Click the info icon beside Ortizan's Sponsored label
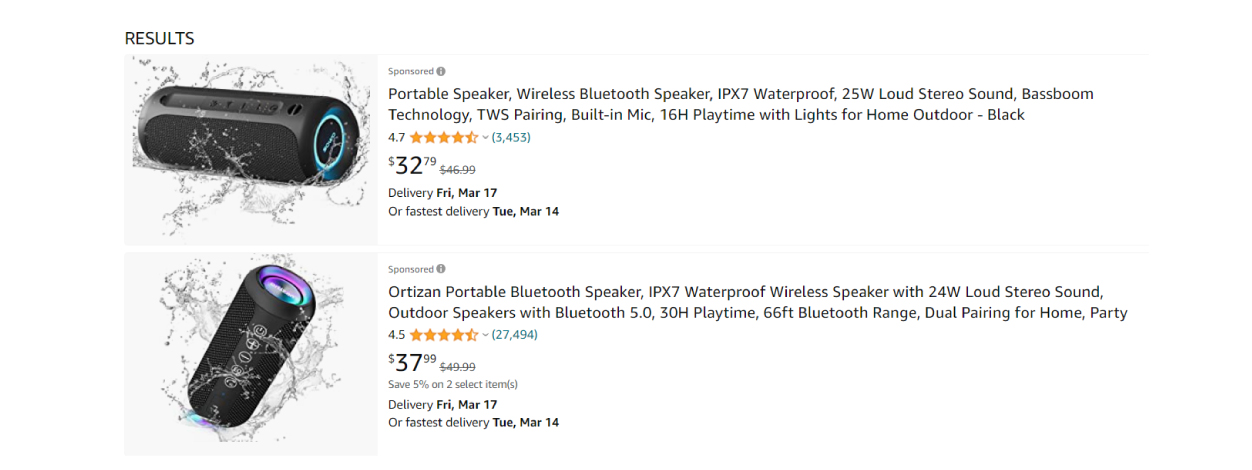Viewport: 1252px width, 470px height. pyautogui.click(x=441, y=270)
